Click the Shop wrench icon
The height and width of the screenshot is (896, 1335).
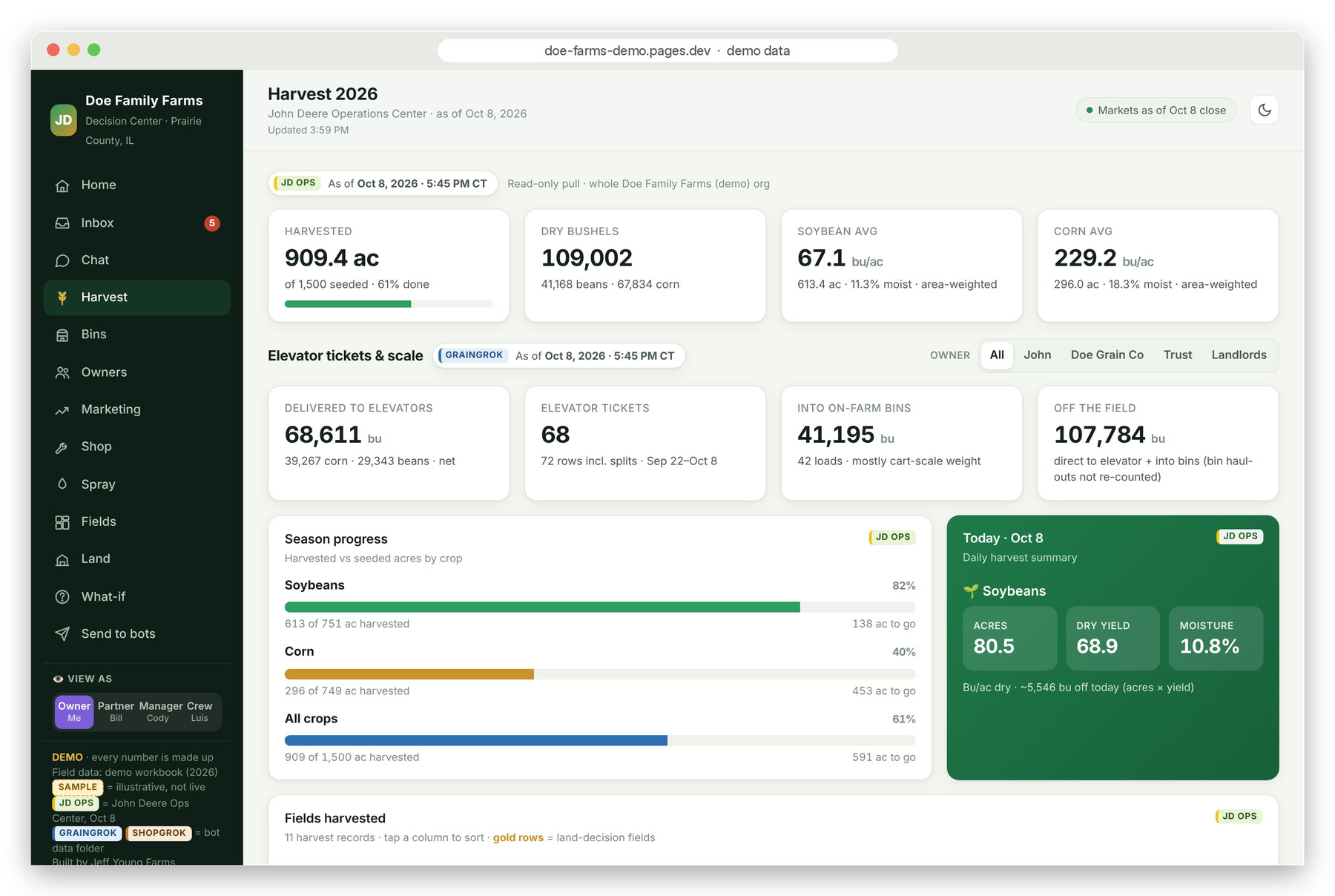(62, 447)
